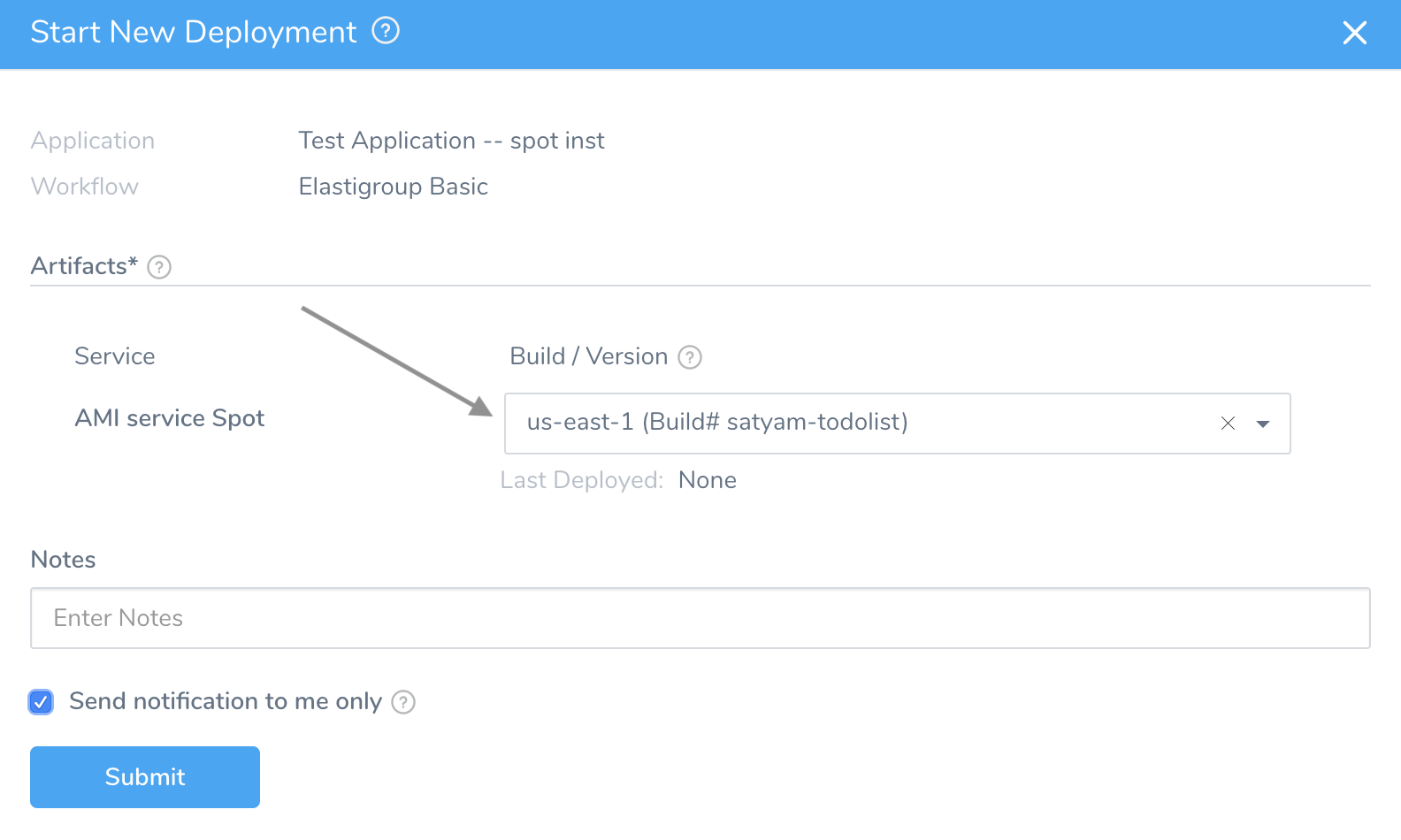Click the Notes label
1401x840 pixels.
point(64,560)
